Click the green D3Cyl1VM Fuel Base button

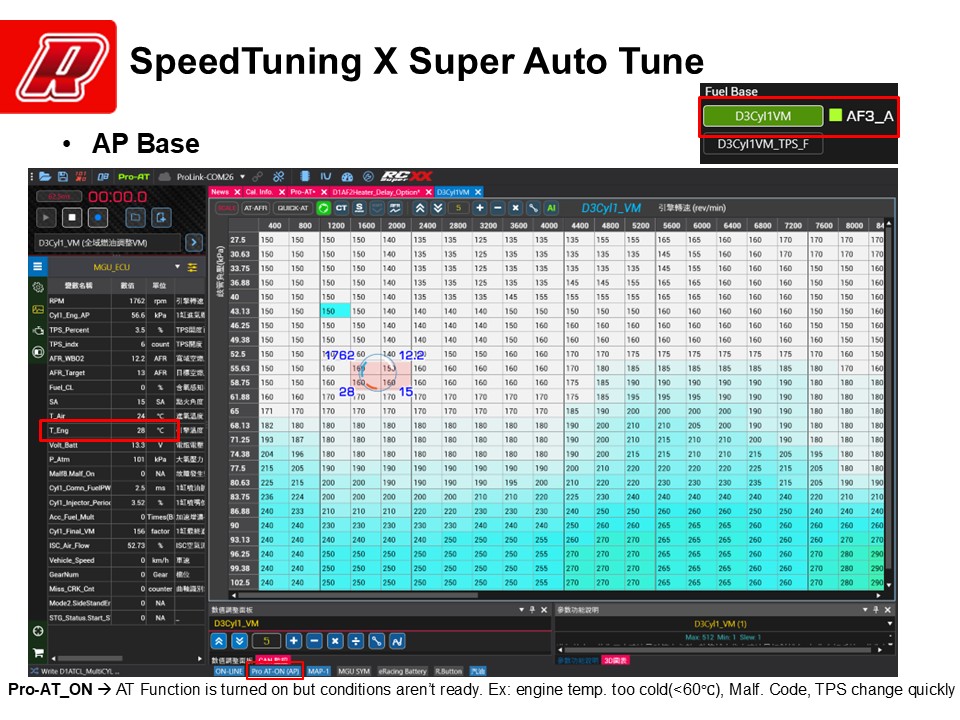point(762,116)
